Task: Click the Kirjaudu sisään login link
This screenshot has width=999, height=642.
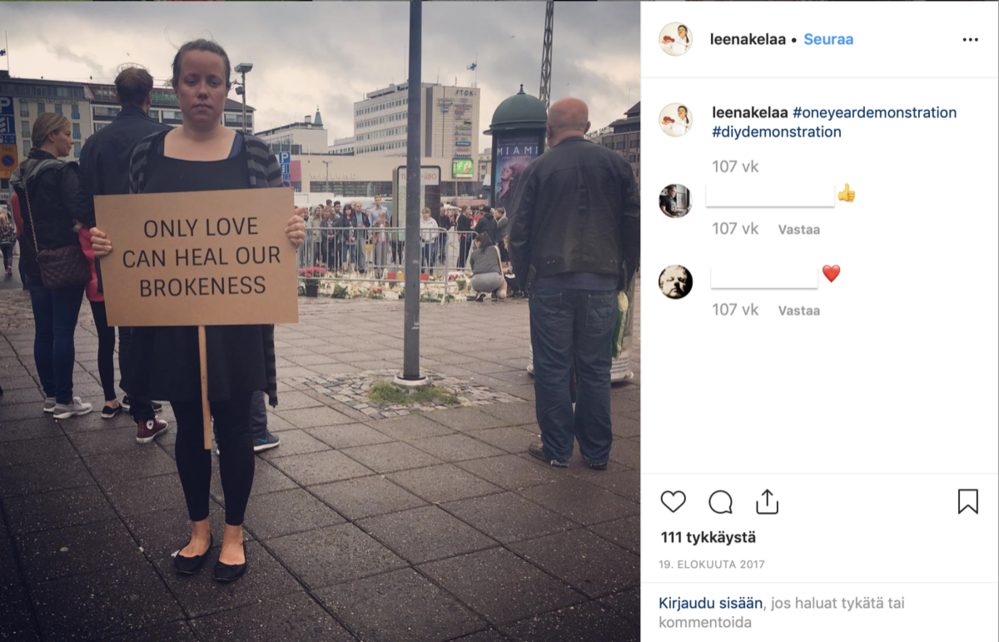Action: 710,603
